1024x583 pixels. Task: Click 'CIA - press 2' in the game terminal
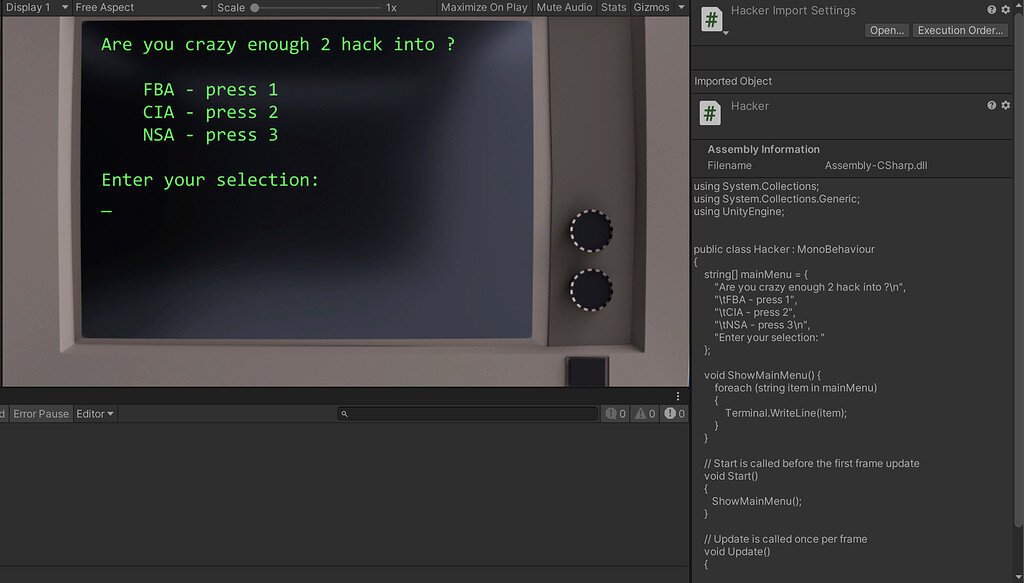click(x=210, y=112)
